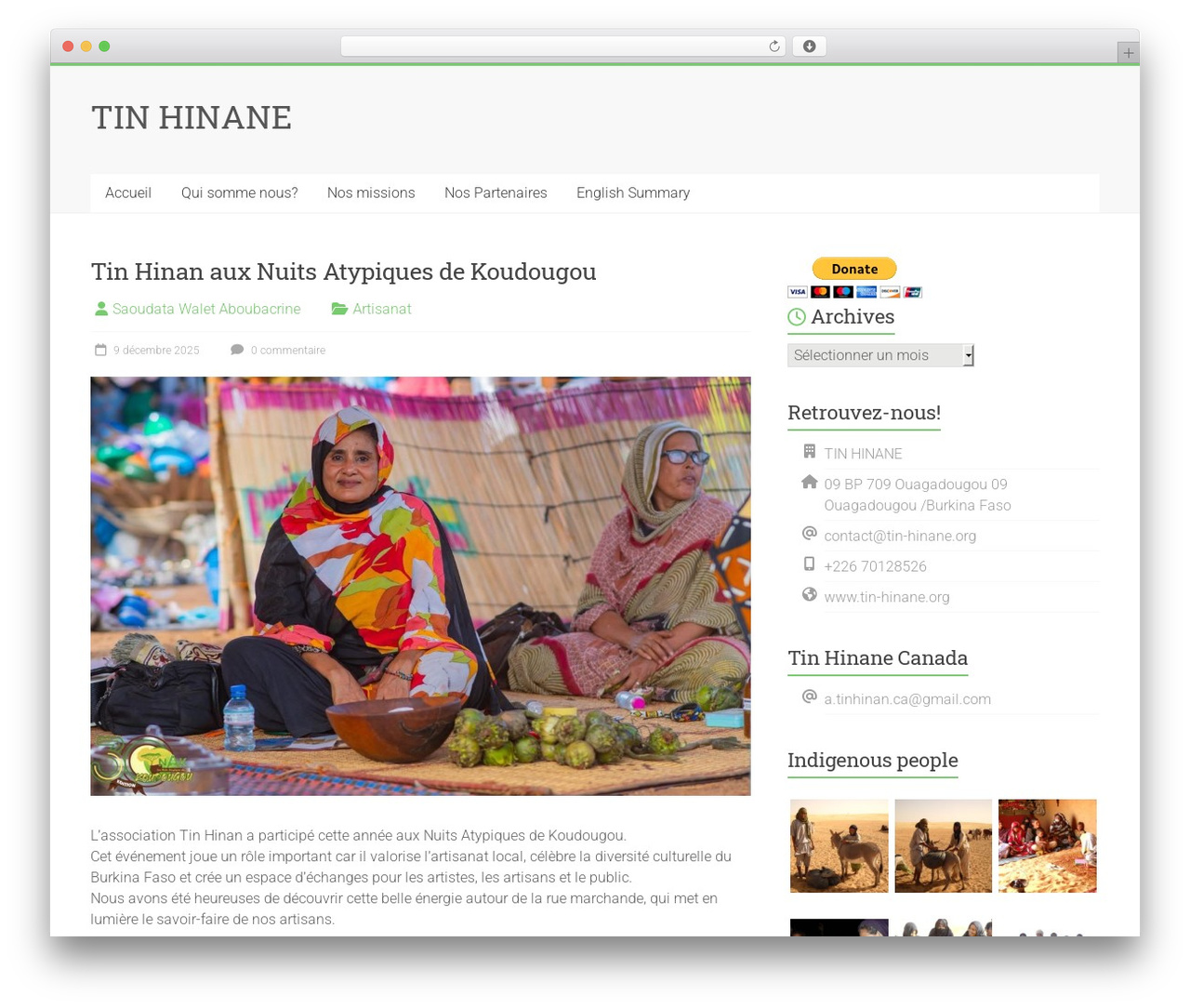Click the PayPal Donate button
The image size is (1190, 1008).
pos(854,269)
